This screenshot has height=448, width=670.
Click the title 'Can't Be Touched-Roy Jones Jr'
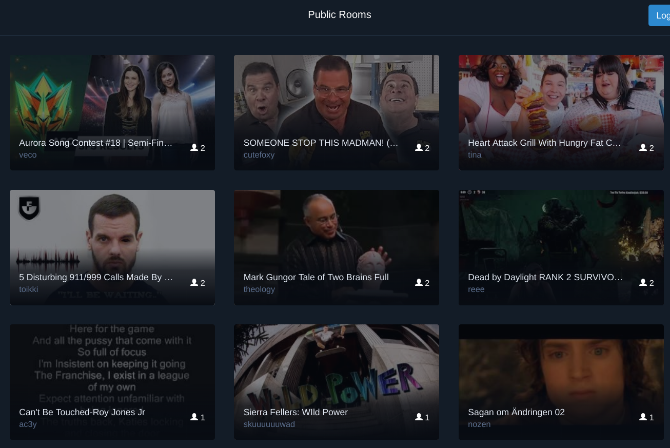(82, 412)
